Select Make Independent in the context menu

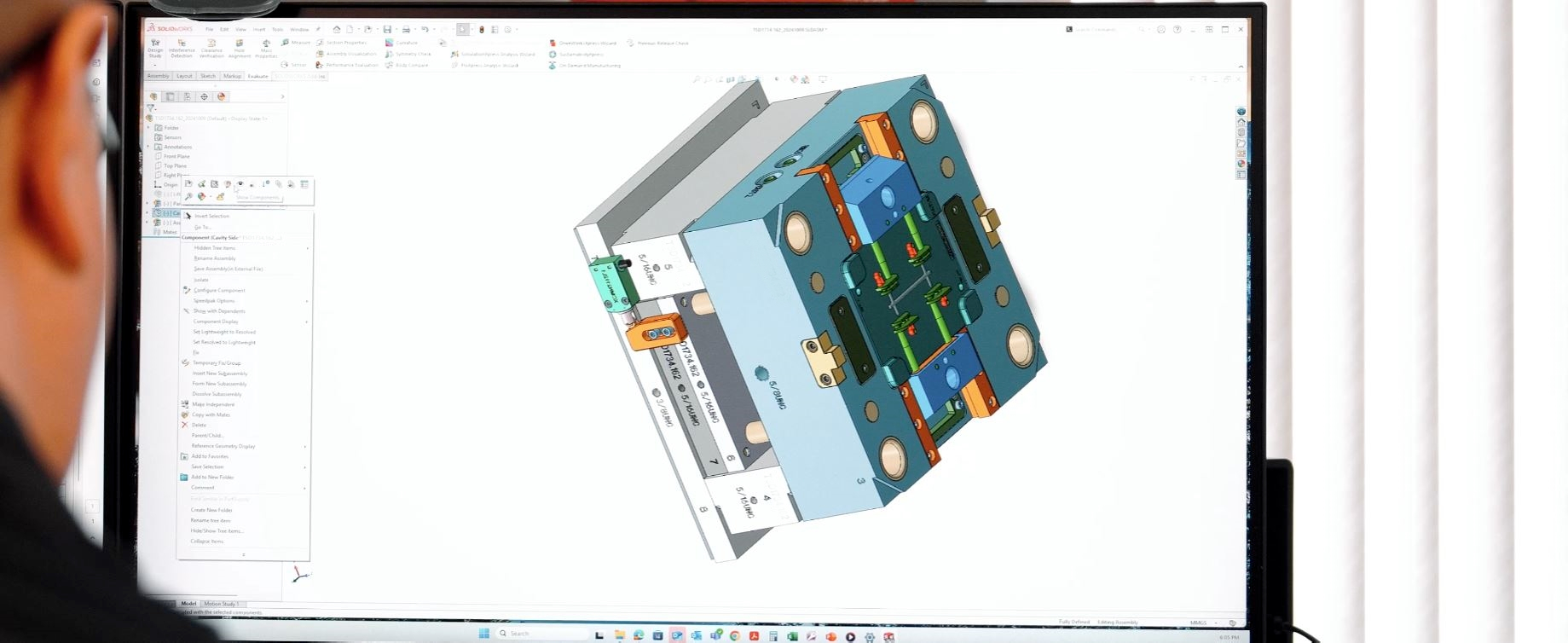click(x=212, y=404)
